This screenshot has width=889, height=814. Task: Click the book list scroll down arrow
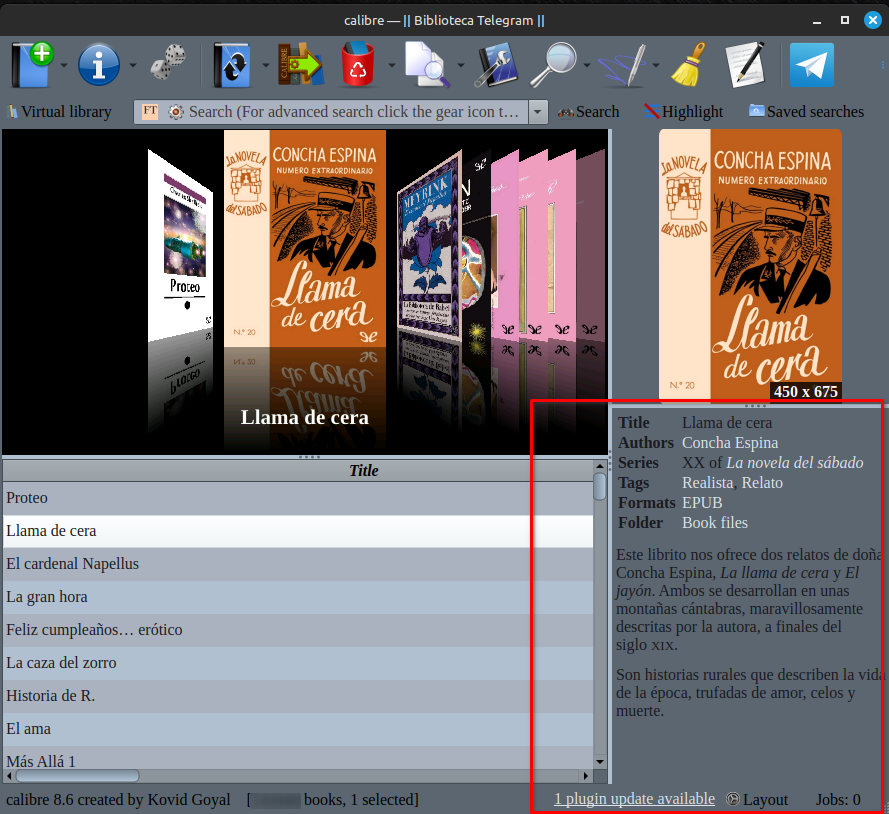pos(600,762)
